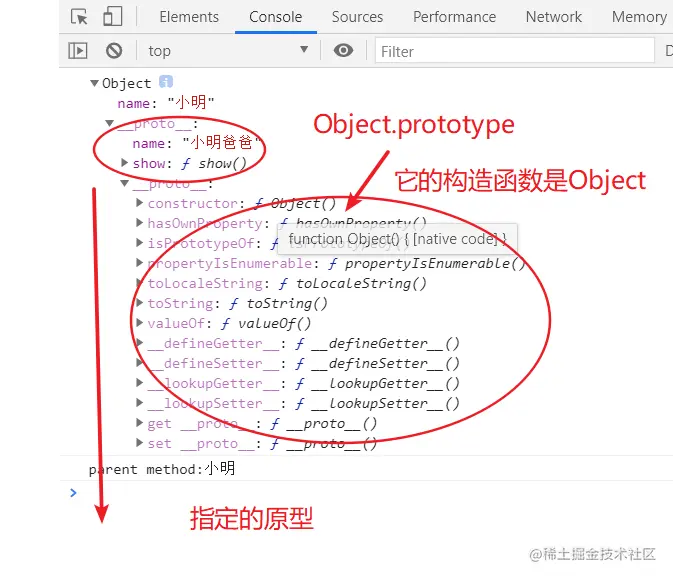The image size is (673, 579).
Task: Expand the show function entry
Action: (124, 163)
